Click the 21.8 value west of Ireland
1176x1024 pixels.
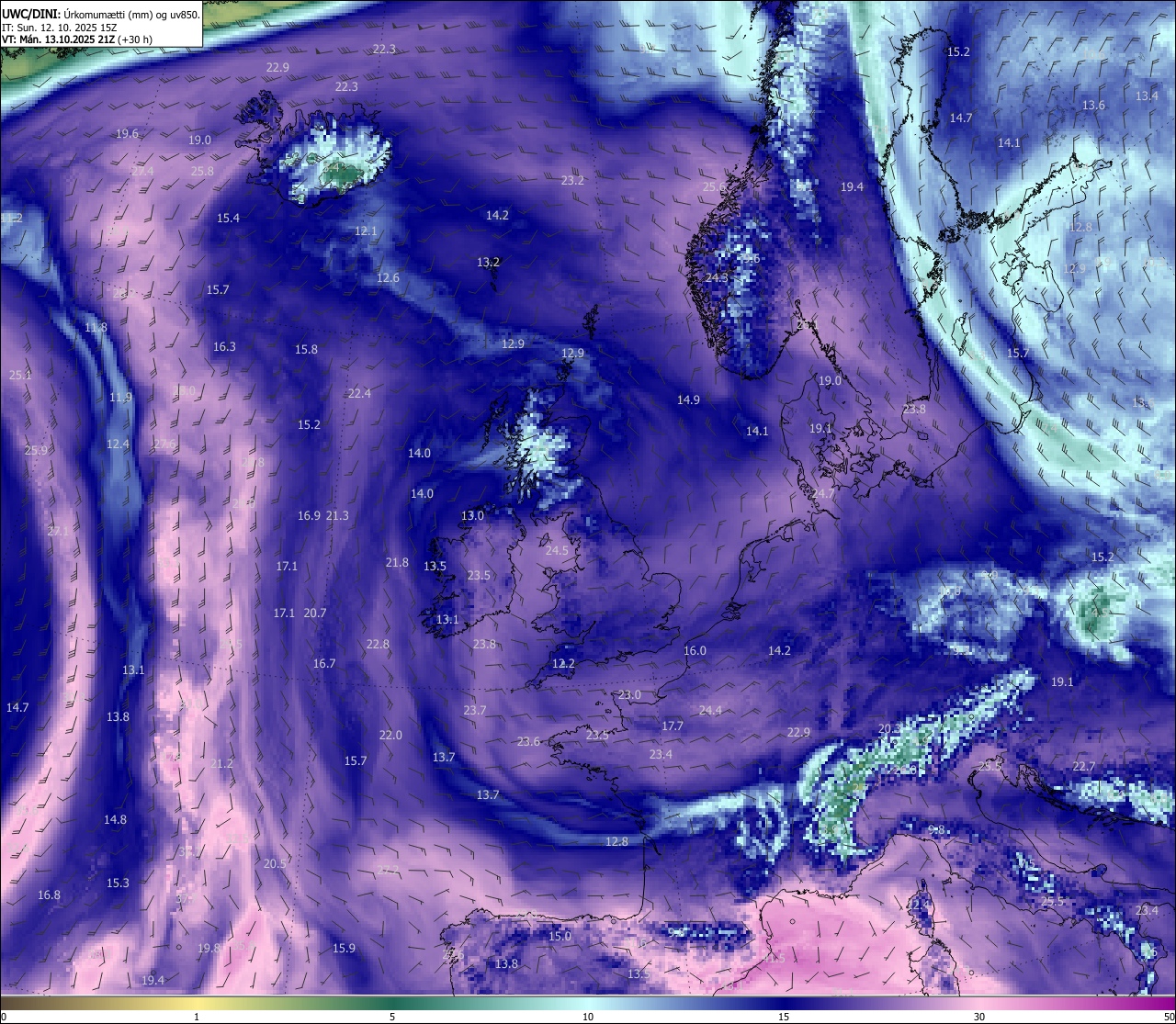coord(397,563)
